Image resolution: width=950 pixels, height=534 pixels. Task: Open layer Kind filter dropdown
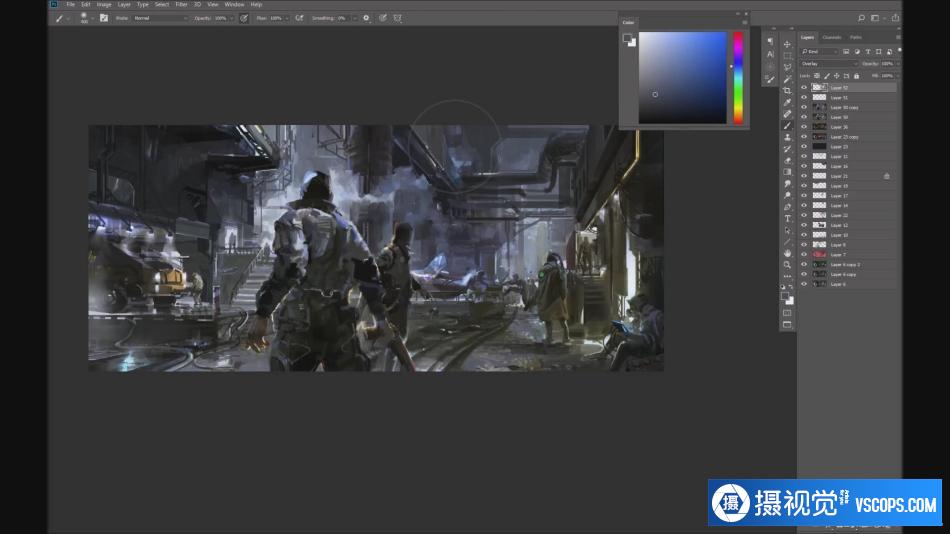tap(819, 52)
